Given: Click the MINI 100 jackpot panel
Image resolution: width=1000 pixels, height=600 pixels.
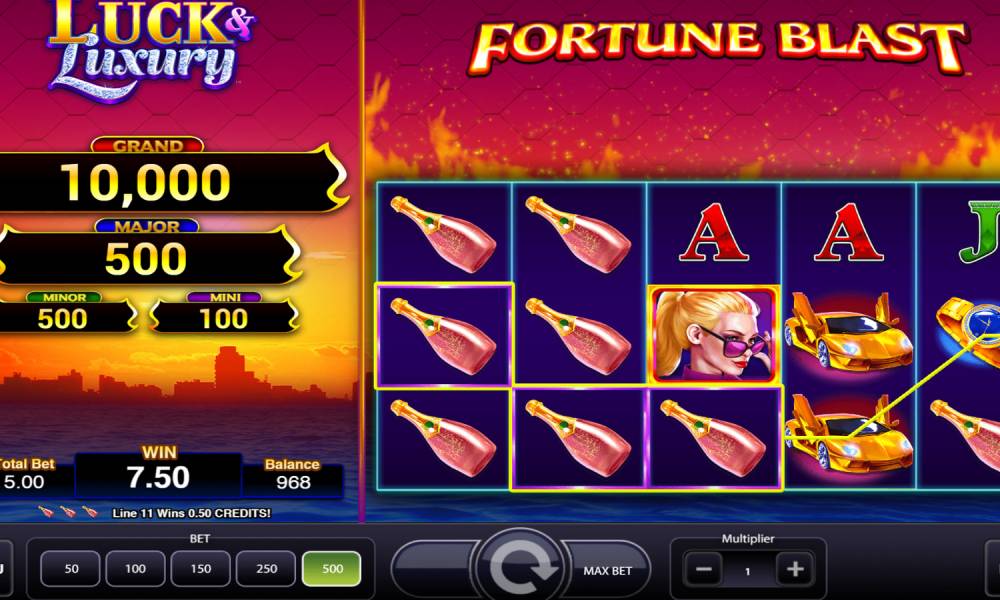Looking at the screenshot, I should [x=224, y=312].
